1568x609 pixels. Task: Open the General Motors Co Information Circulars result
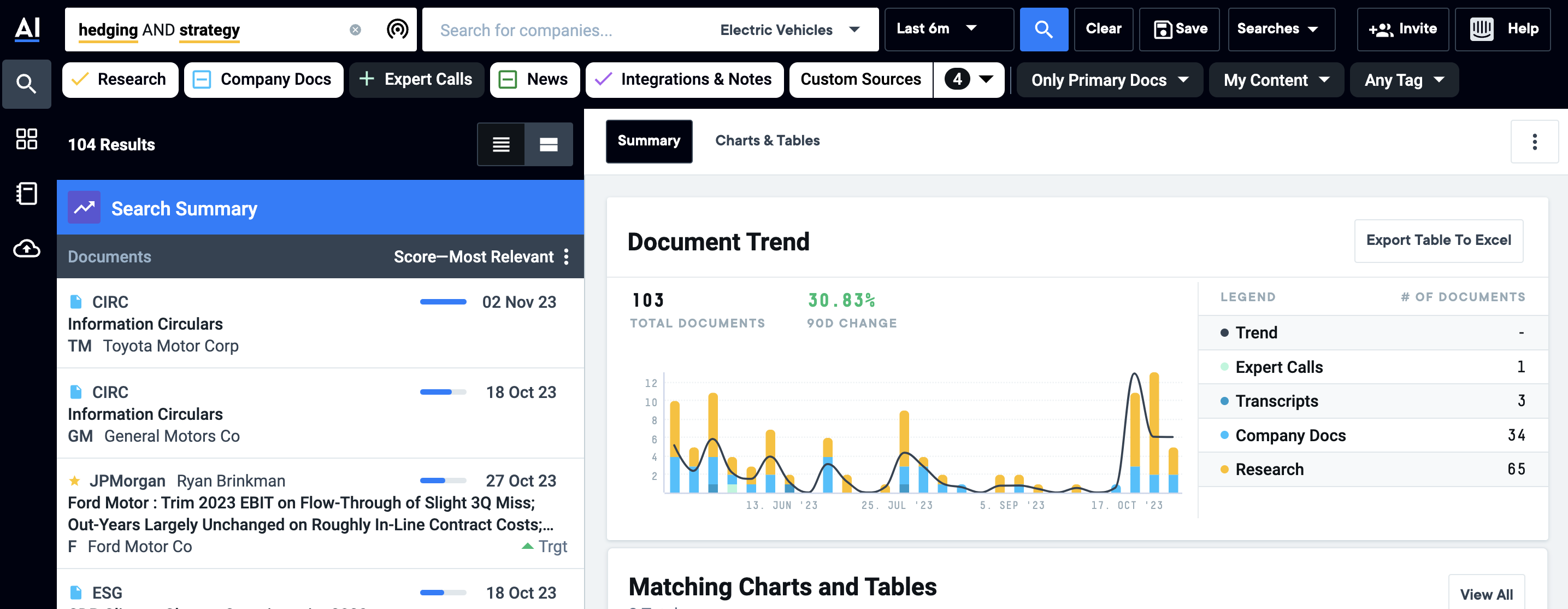point(320,413)
